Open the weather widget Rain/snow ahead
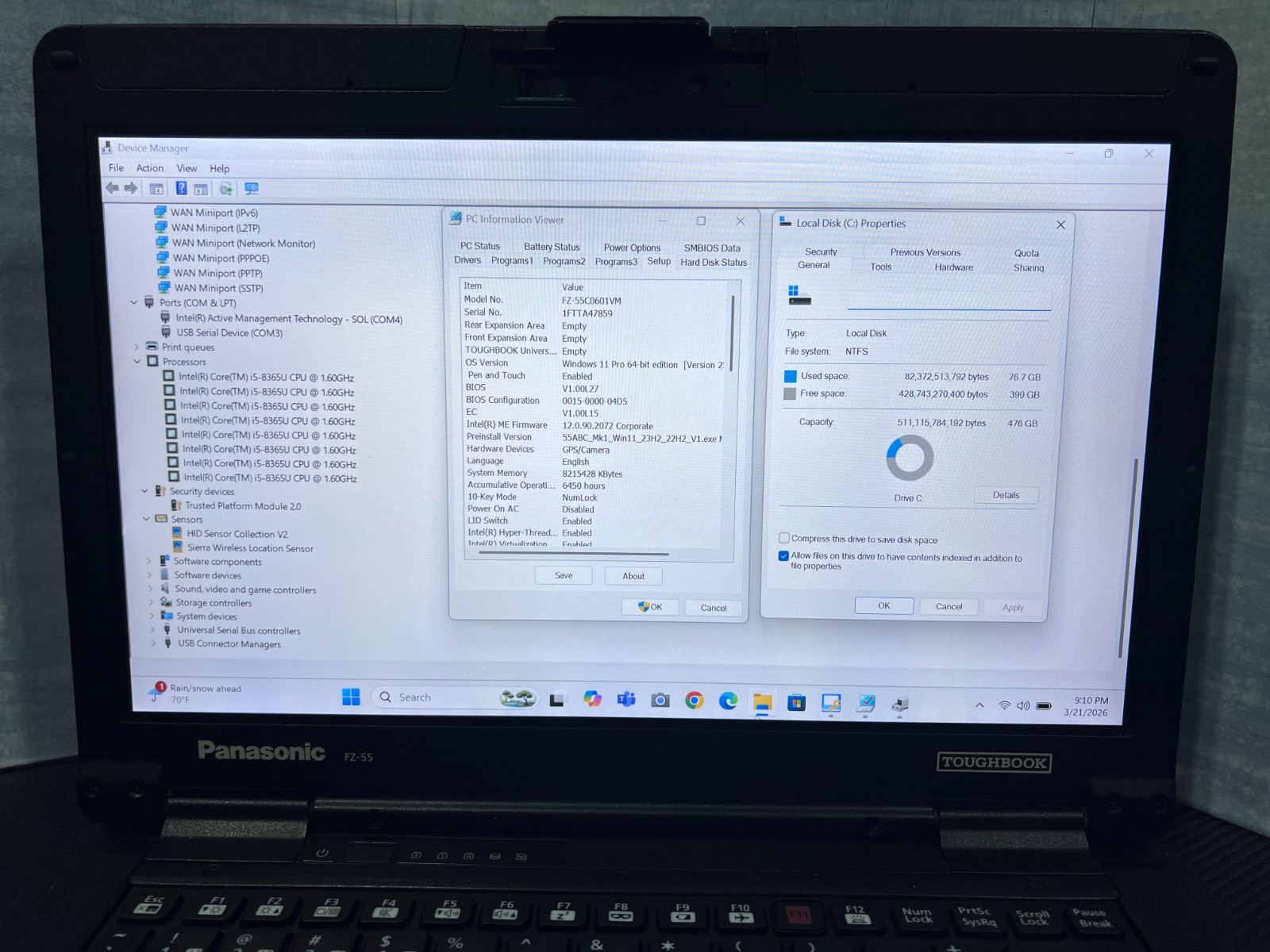 (x=195, y=693)
